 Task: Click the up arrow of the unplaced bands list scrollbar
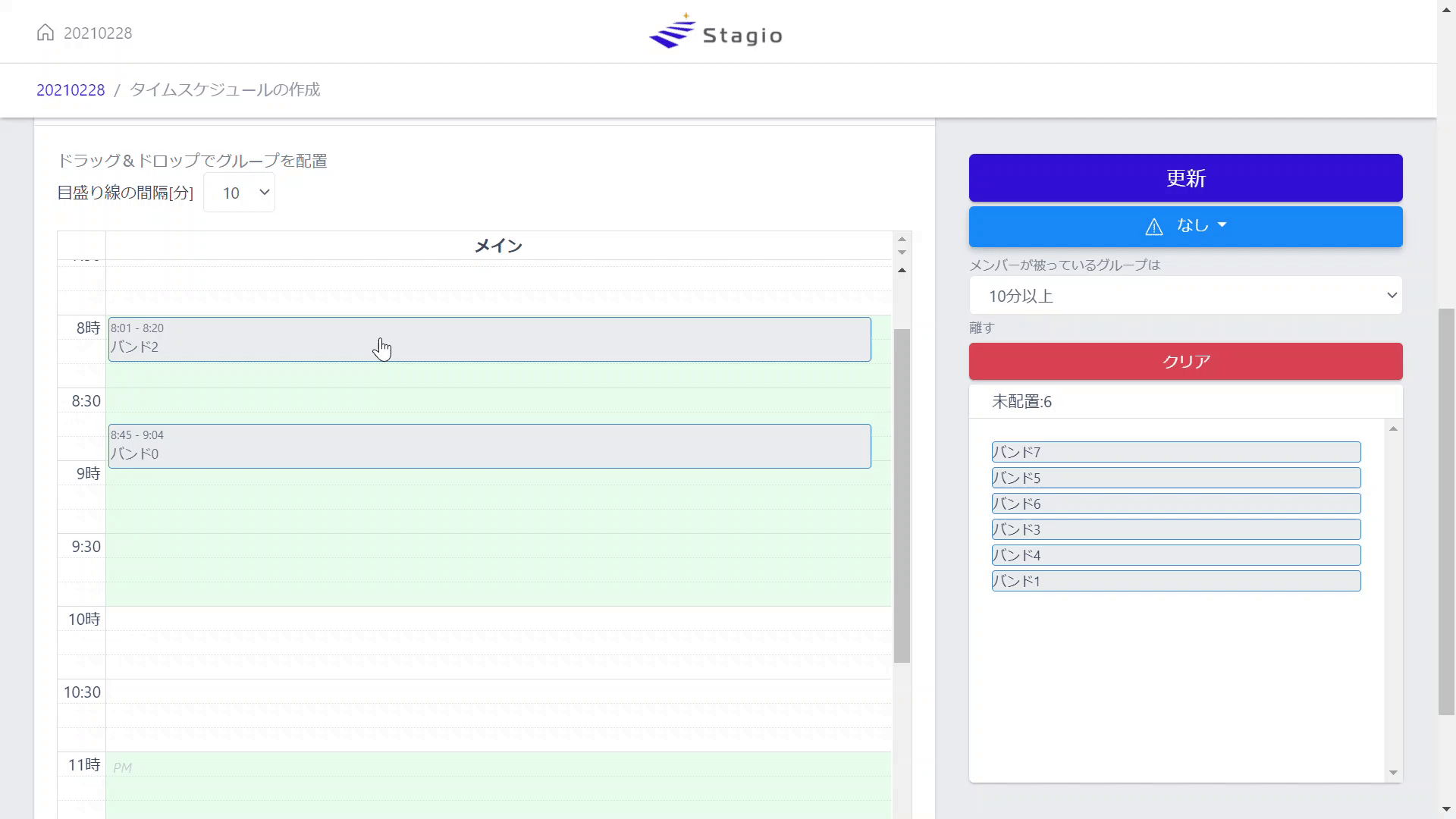(1393, 428)
